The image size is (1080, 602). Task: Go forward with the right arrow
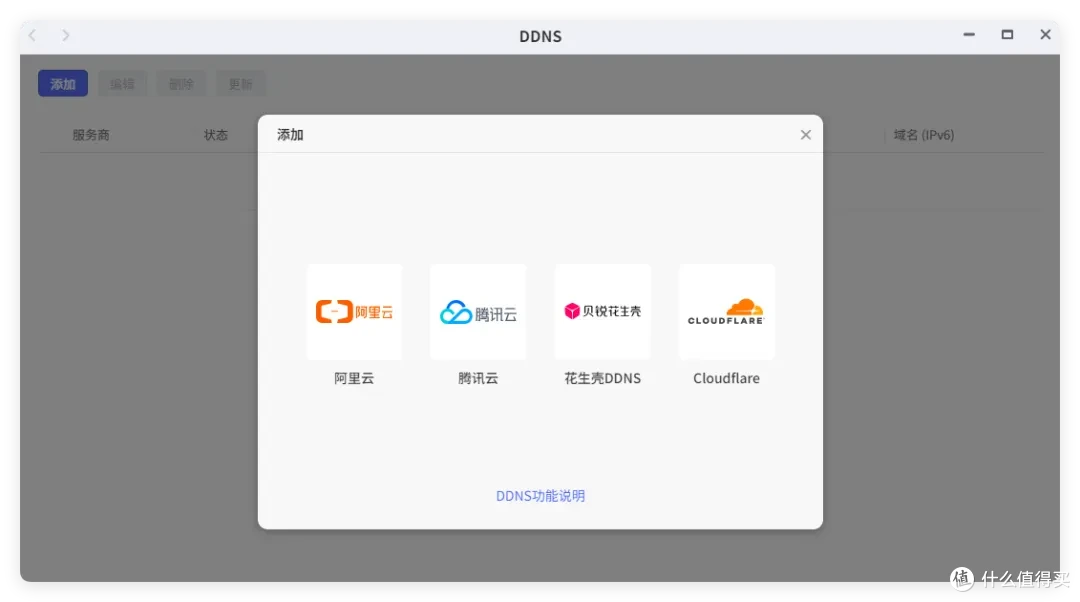click(65, 35)
